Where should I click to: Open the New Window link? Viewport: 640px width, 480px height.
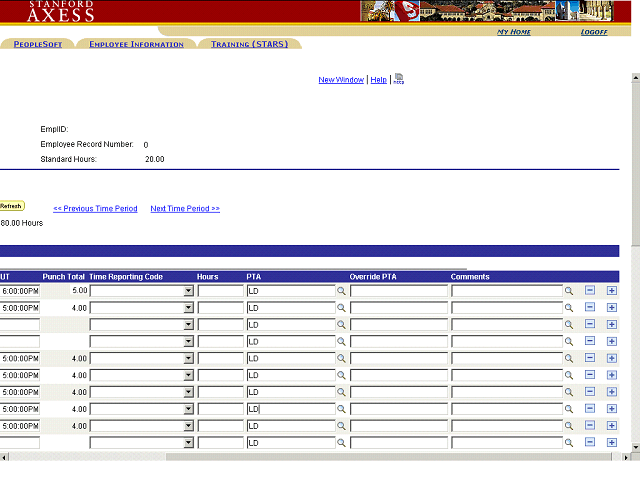click(x=341, y=80)
